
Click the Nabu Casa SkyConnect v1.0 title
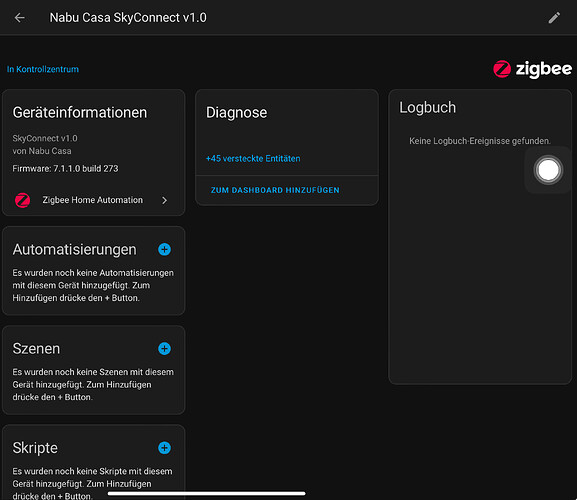(x=128, y=18)
